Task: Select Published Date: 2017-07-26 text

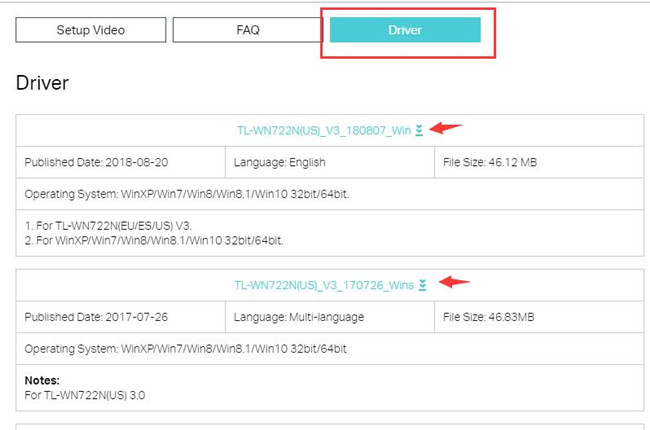Action: tap(96, 317)
